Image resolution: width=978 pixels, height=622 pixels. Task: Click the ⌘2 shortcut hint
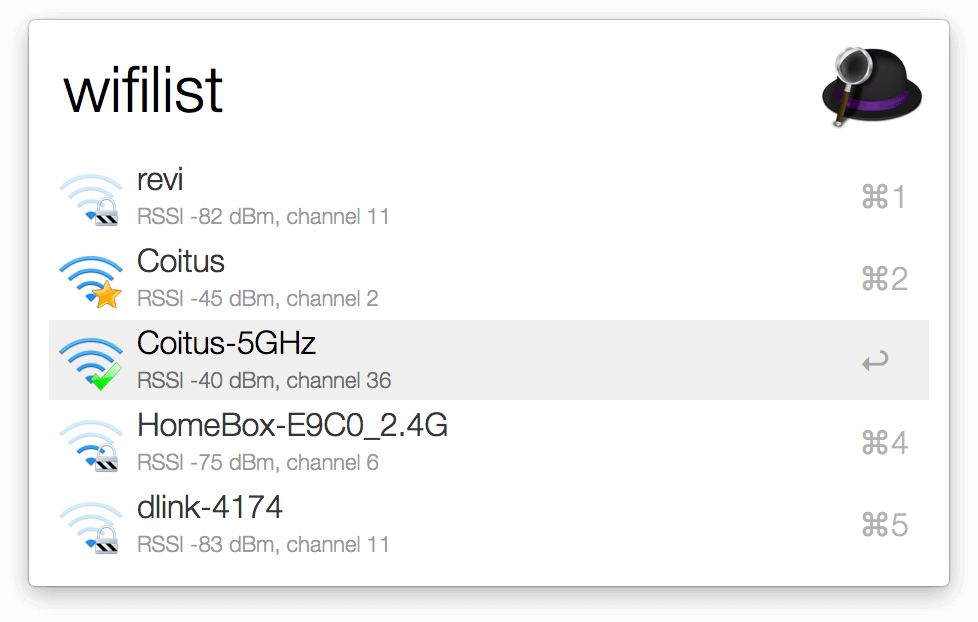884,279
